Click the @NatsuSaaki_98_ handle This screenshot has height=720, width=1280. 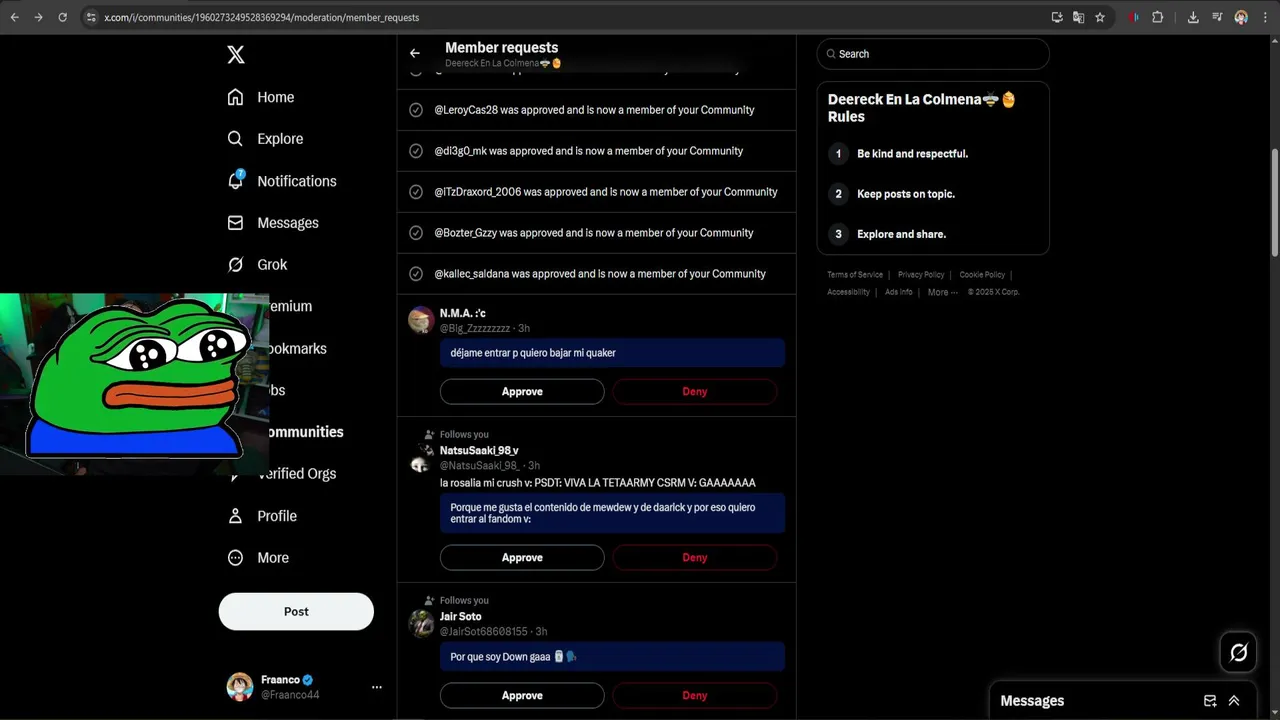[x=479, y=466]
